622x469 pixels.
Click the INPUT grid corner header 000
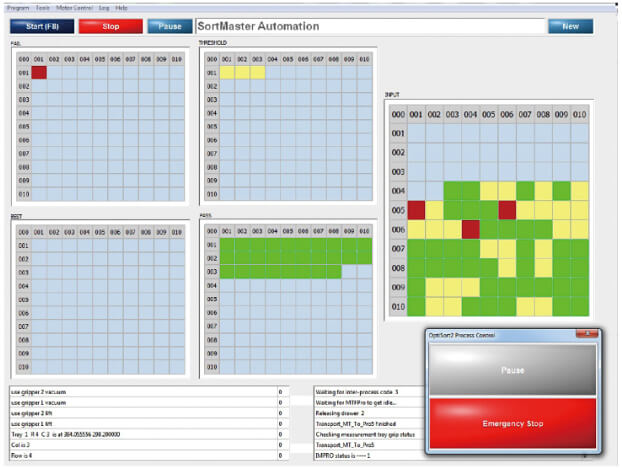[398, 114]
